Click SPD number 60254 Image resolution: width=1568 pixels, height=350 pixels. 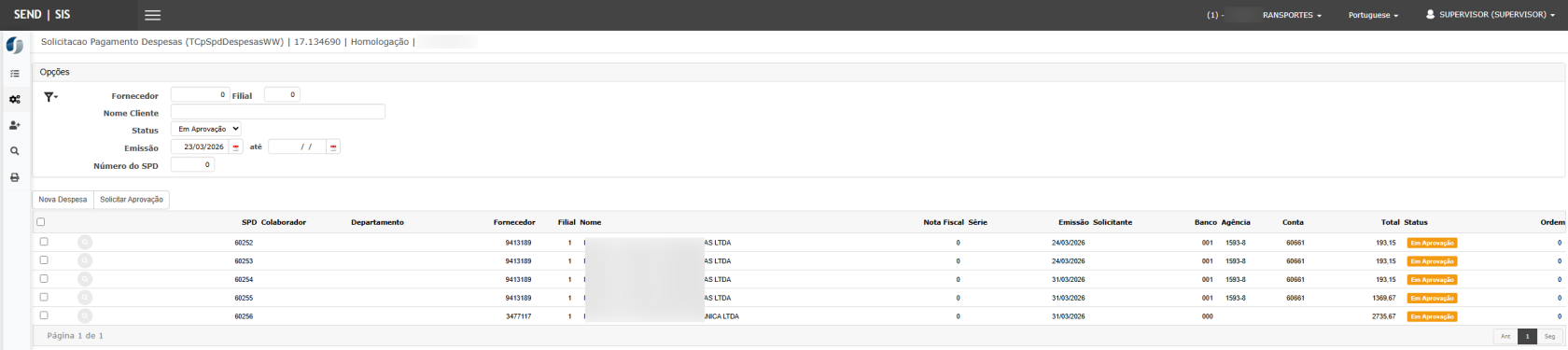[x=244, y=280]
